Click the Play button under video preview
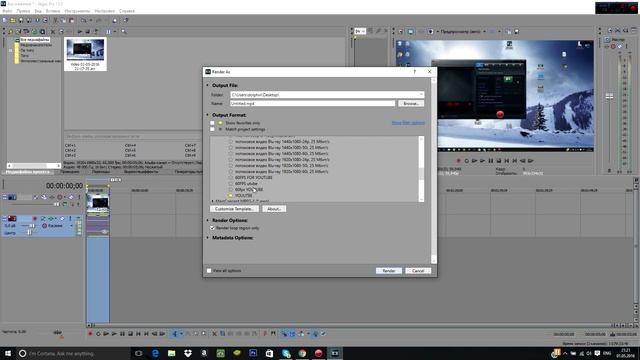The width and height of the screenshot is (640, 360). [x=482, y=161]
